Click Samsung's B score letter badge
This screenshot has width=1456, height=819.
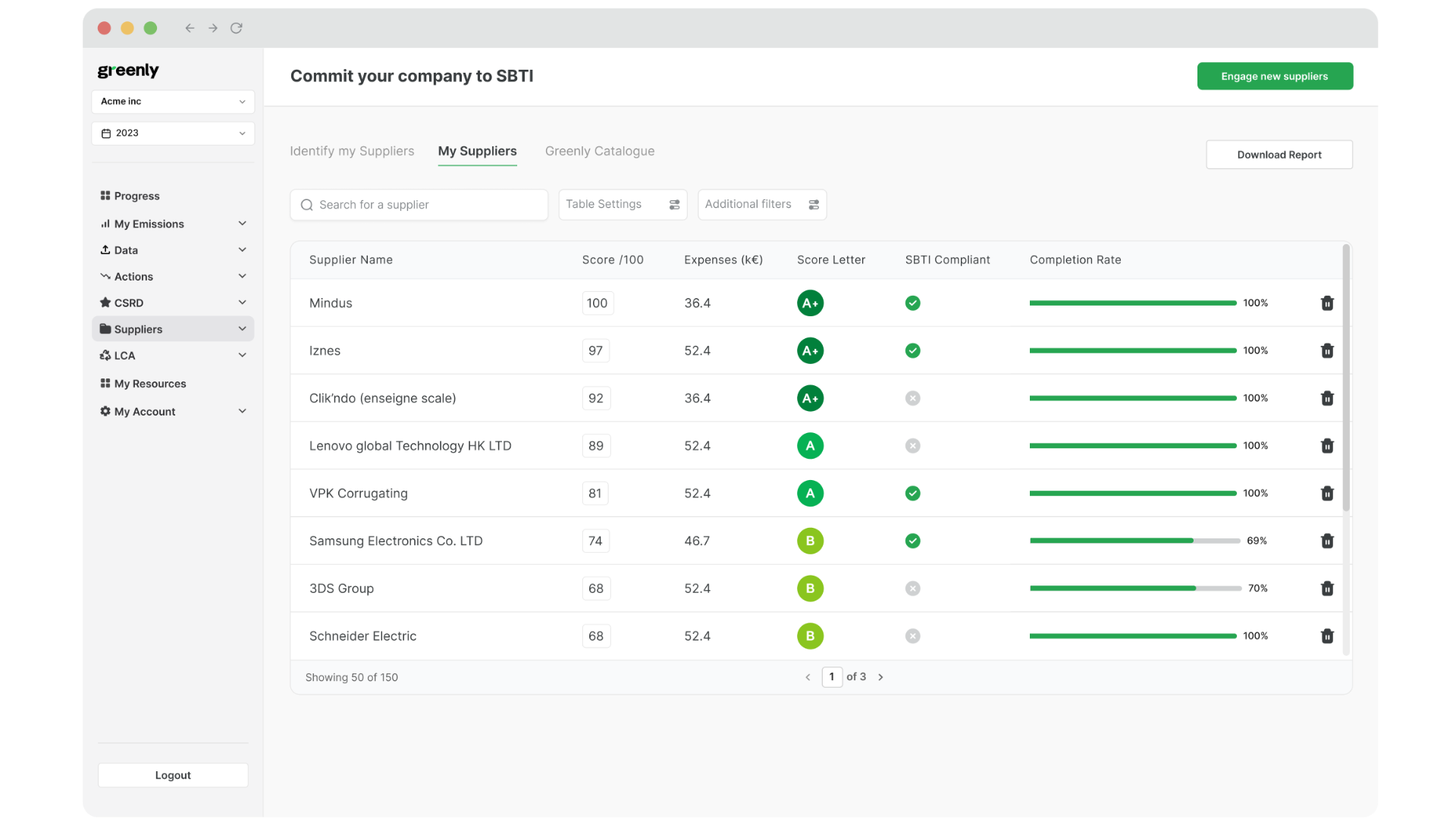[x=810, y=541]
